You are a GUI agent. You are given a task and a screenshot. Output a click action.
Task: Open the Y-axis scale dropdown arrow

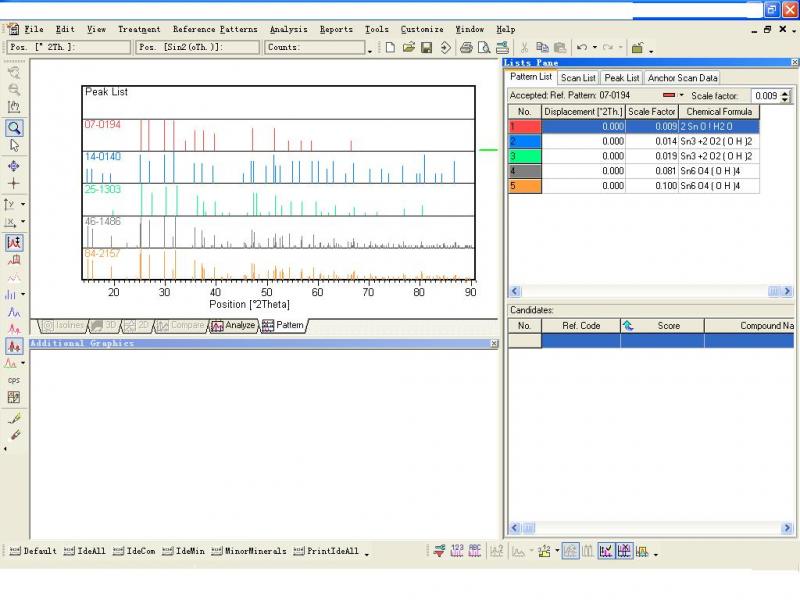[x=23, y=204]
